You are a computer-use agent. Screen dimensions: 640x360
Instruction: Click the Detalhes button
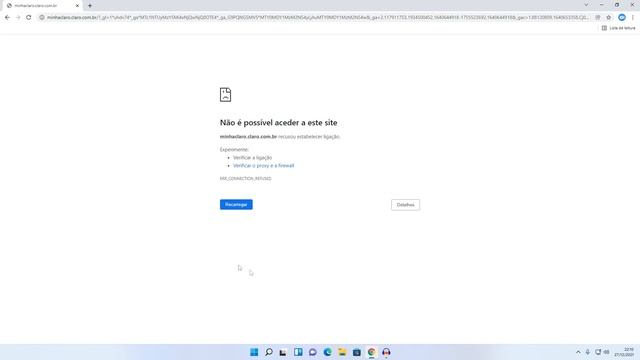[x=405, y=205]
